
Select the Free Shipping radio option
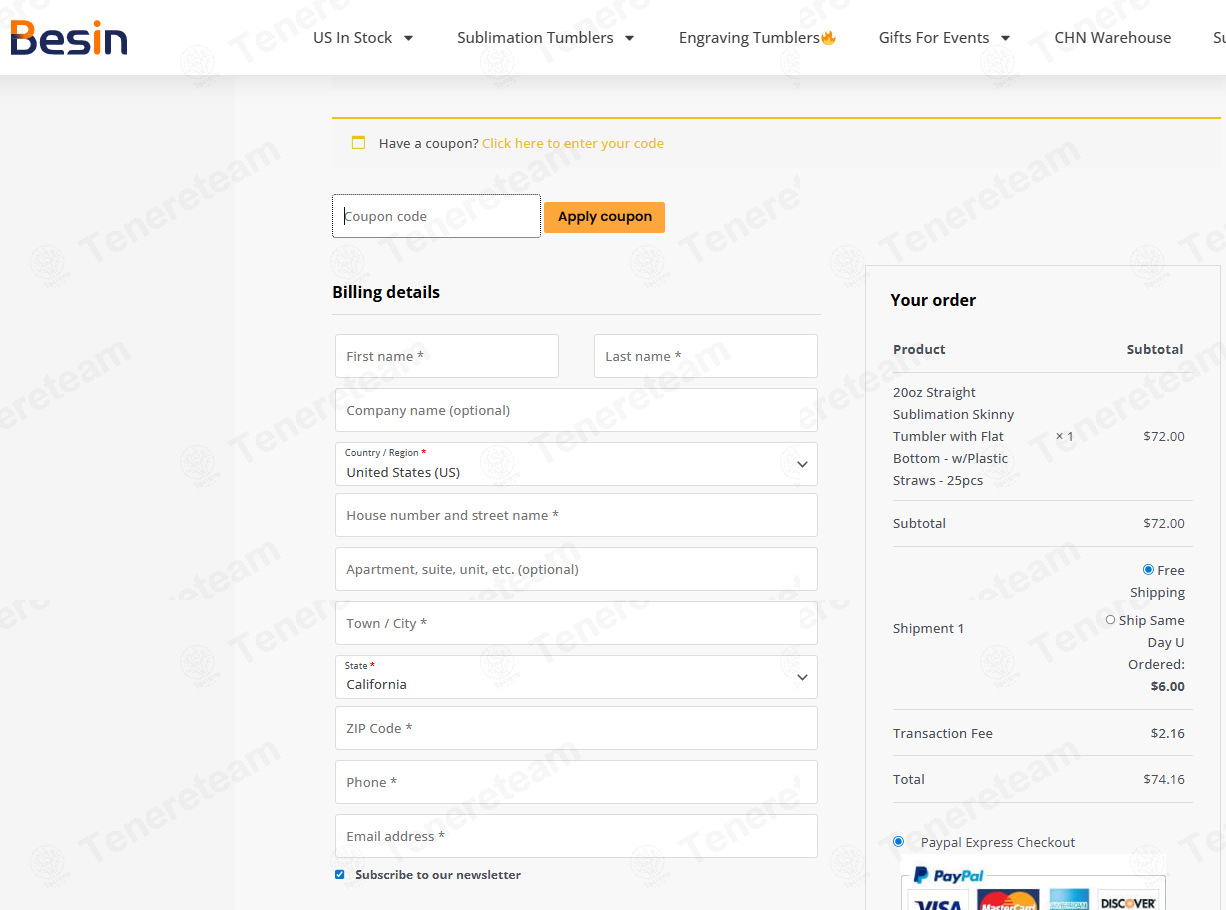[x=1148, y=569]
